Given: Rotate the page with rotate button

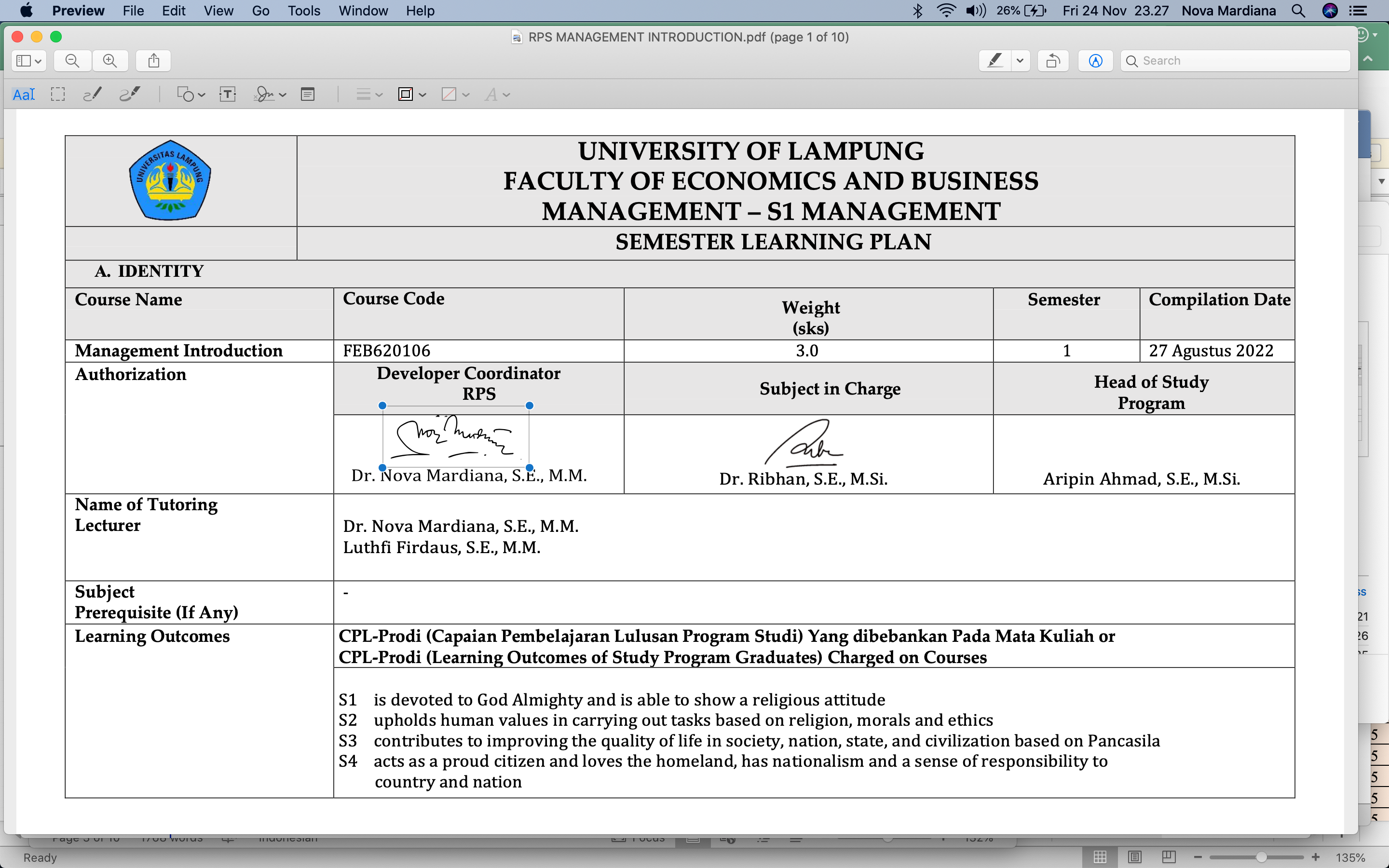Looking at the screenshot, I should pos(1053,61).
